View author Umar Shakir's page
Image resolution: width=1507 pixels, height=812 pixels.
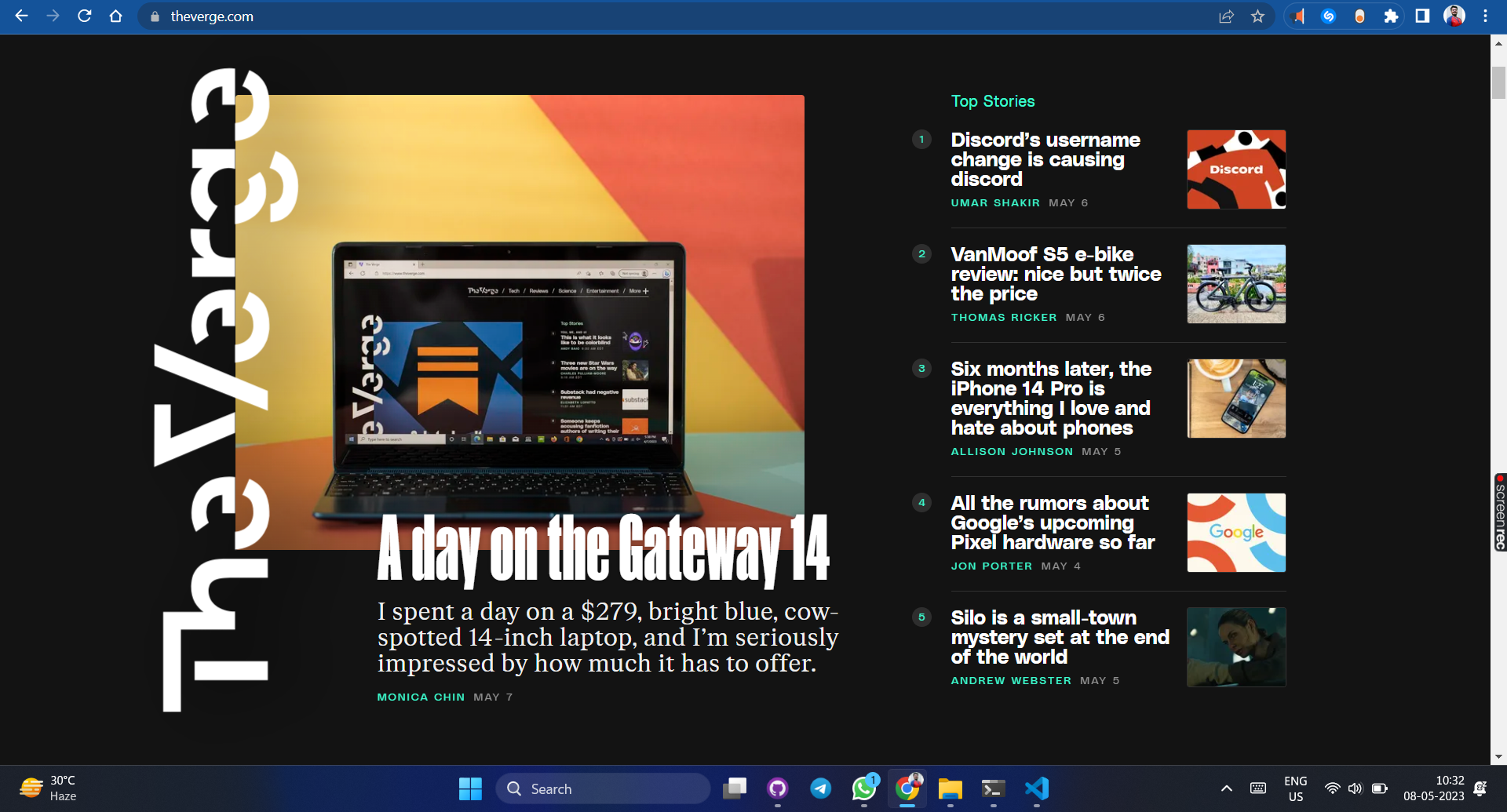(995, 202)
